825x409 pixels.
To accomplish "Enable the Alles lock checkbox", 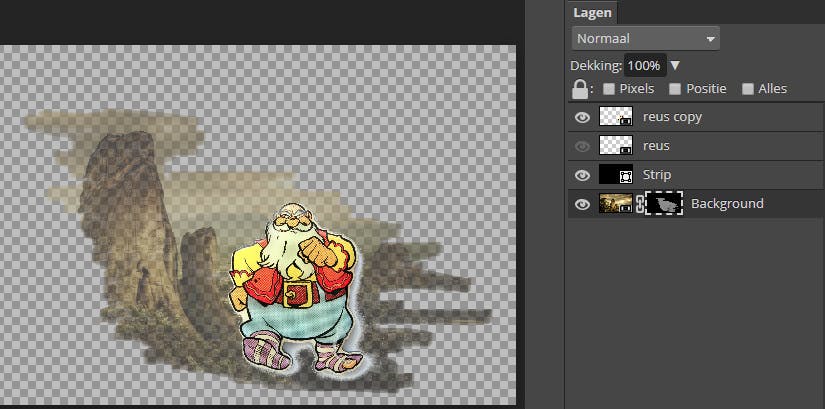I will pyautogui.click(x=748, y=89).
